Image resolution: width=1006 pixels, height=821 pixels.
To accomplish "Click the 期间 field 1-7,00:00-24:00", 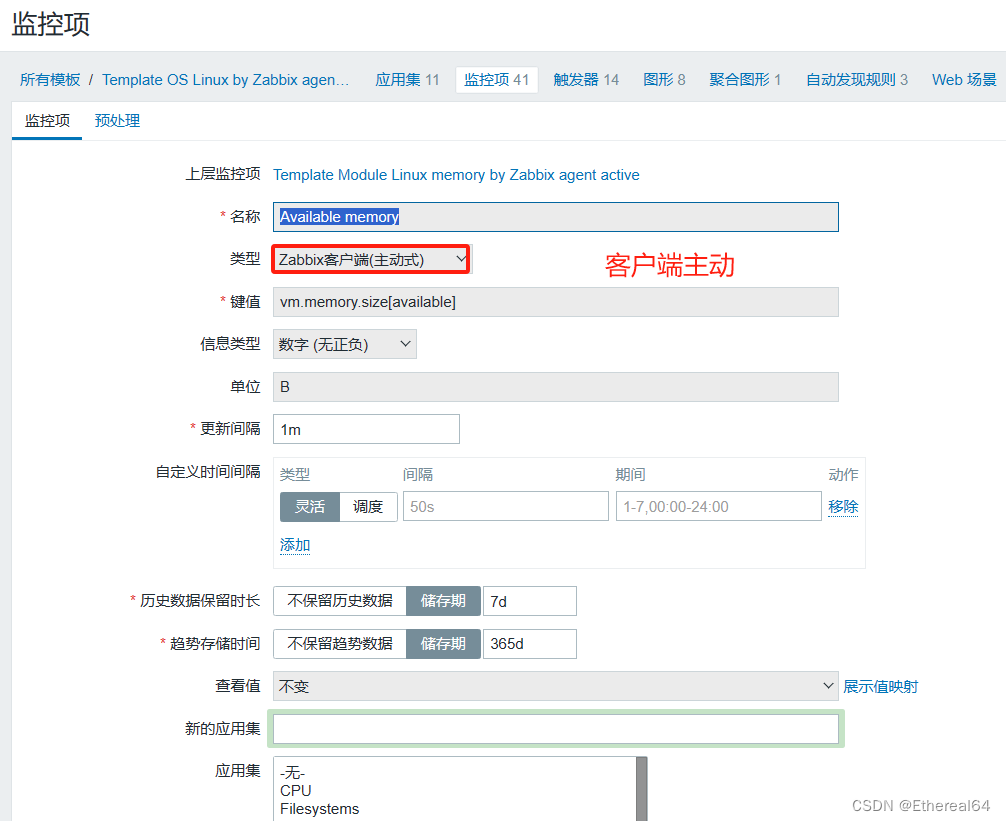I will [x=719, y=507].
